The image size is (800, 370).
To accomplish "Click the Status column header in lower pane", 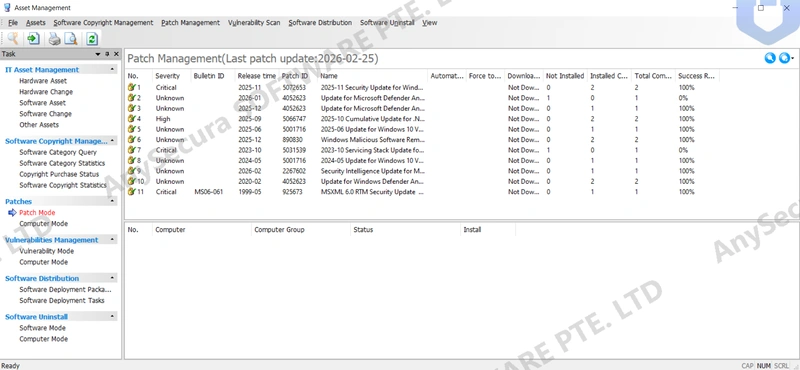I will [405, 230].
